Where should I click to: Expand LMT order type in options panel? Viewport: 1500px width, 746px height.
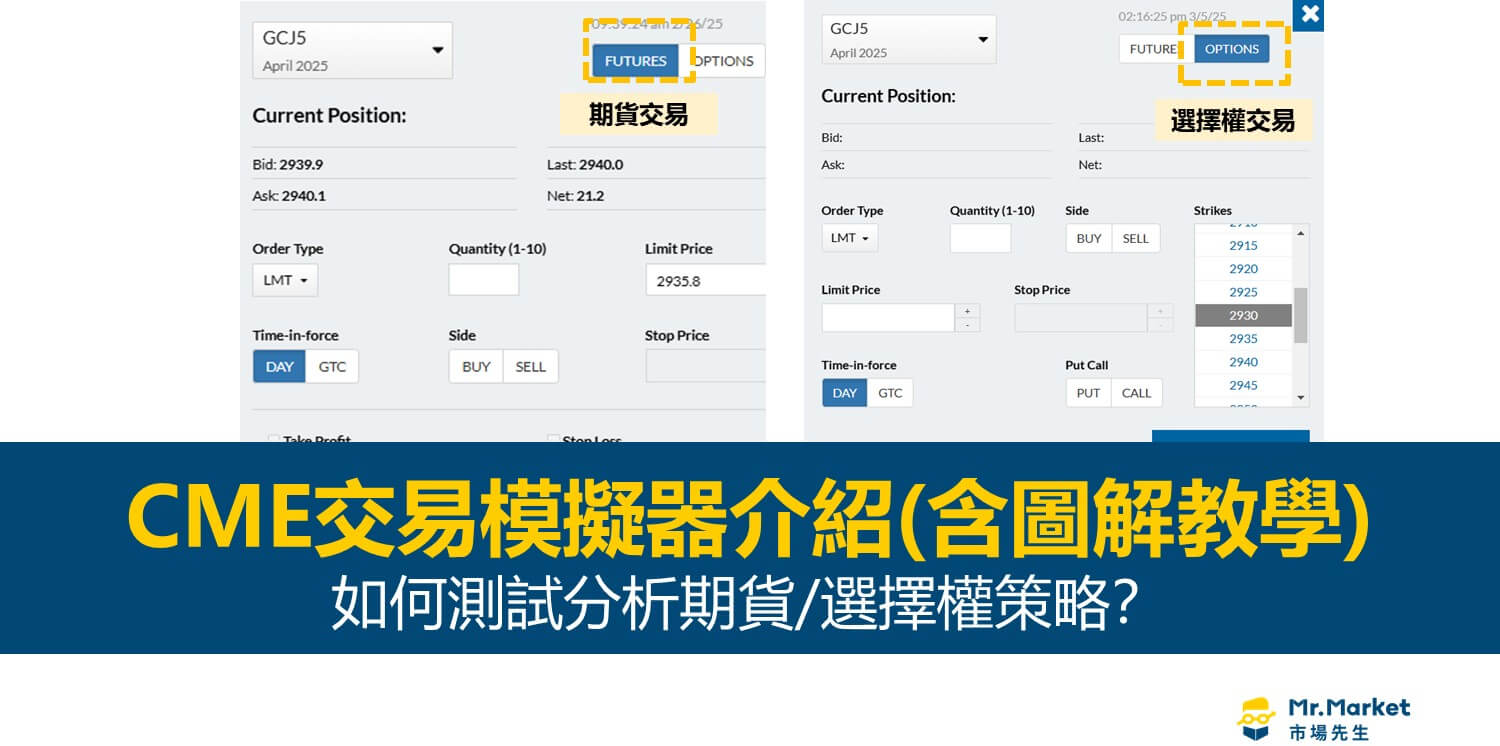[850, 238]
